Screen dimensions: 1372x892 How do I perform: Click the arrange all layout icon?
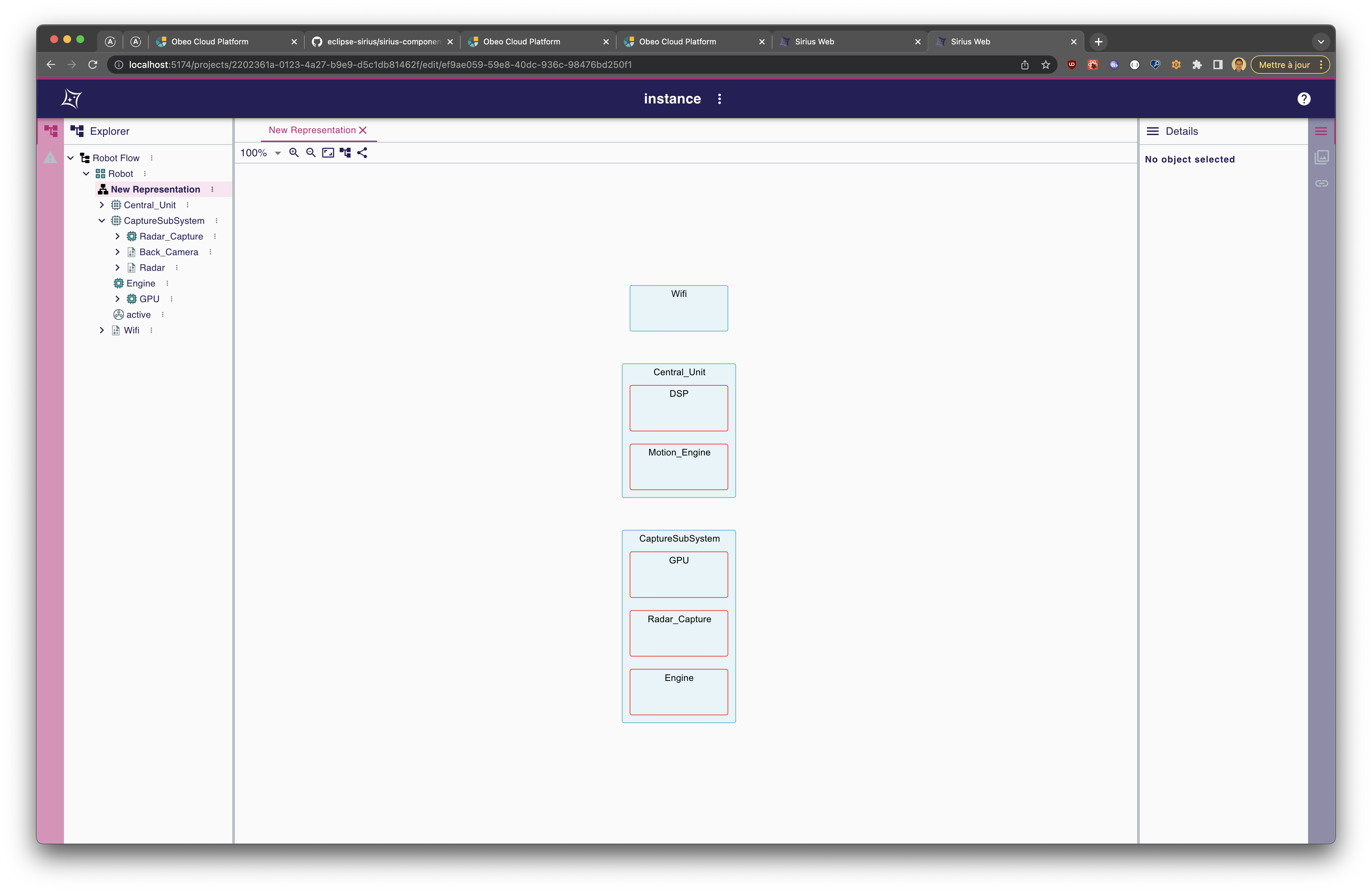(x=345, y=153)
